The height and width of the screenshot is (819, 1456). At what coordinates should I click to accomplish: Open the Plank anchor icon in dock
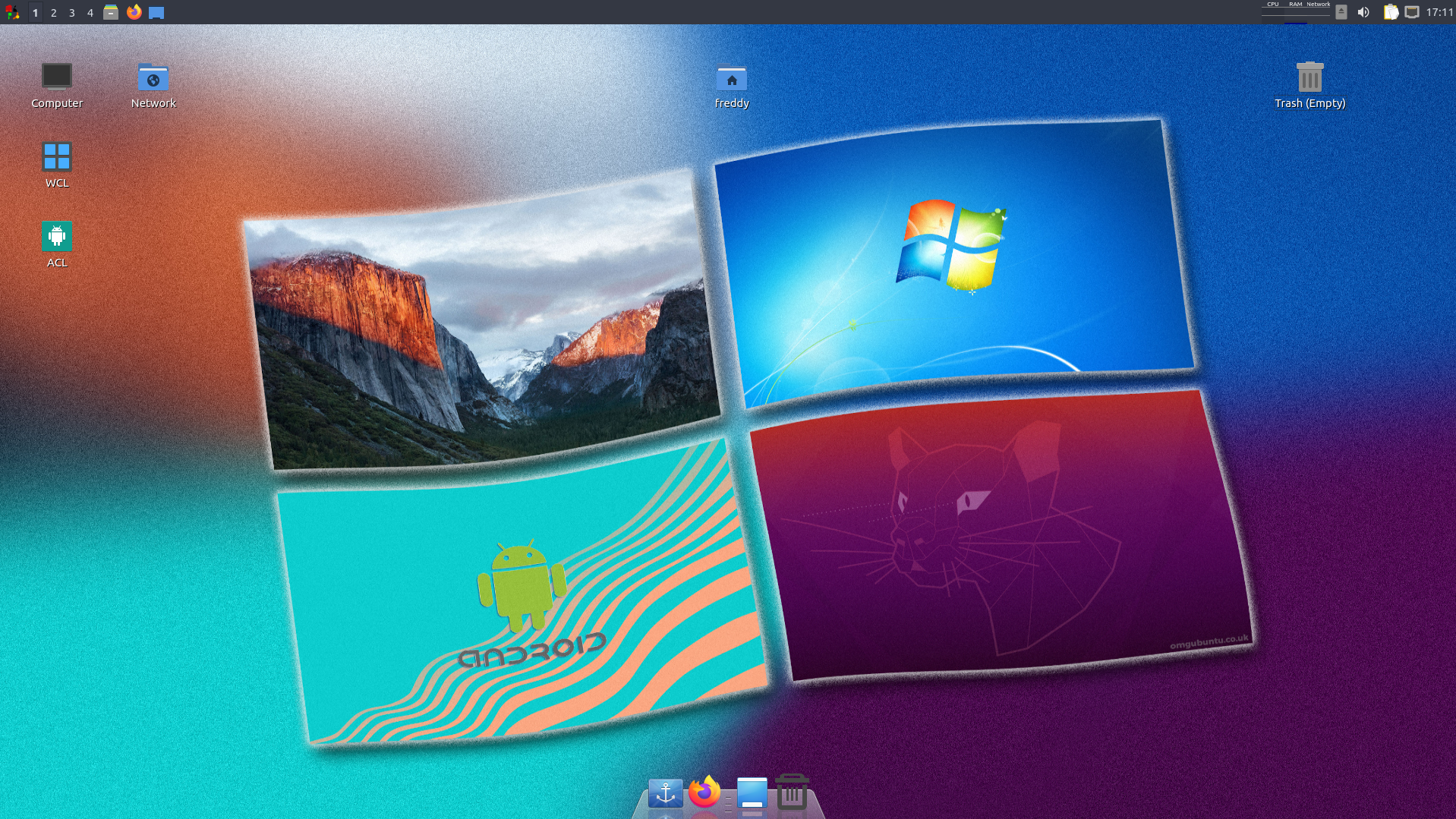tap(665, 793)
